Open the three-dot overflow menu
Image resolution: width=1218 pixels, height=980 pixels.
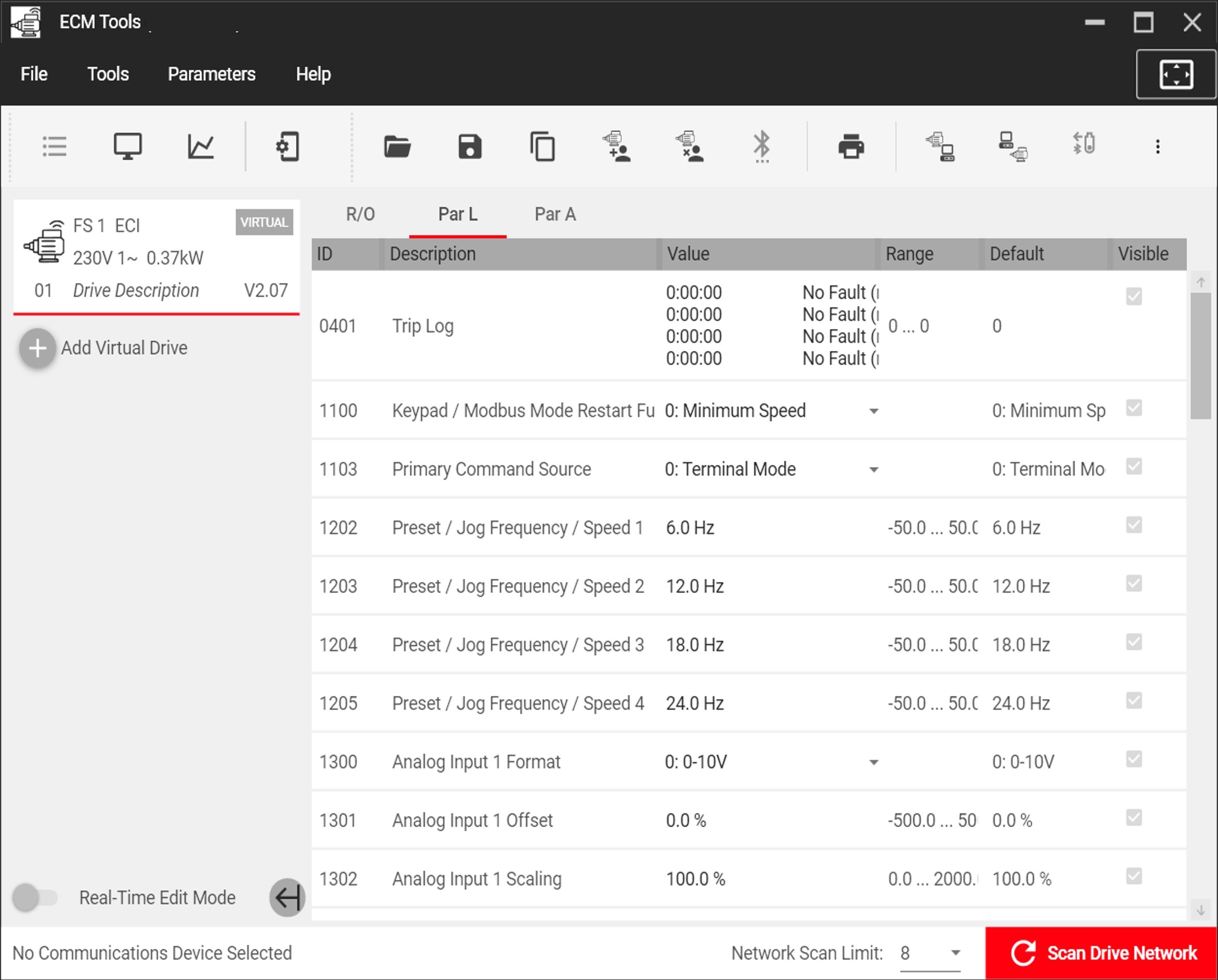click(1157, 146)
